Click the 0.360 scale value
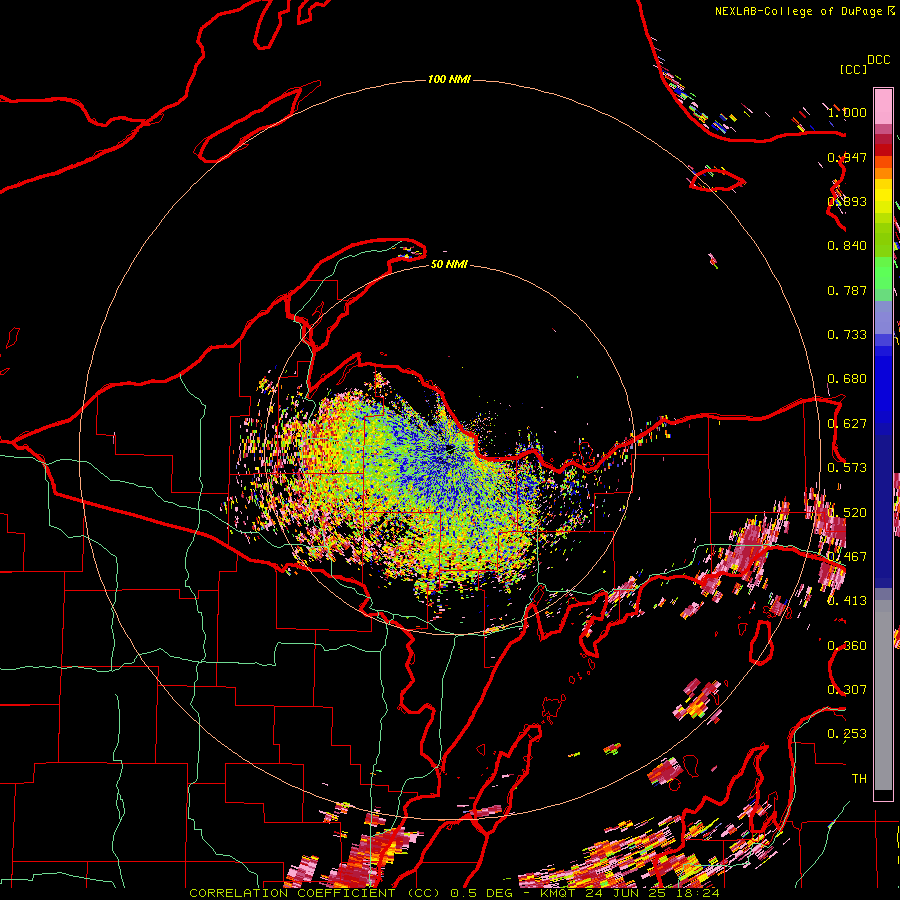This screenshot has width=900, height=900. pos(847,645)
